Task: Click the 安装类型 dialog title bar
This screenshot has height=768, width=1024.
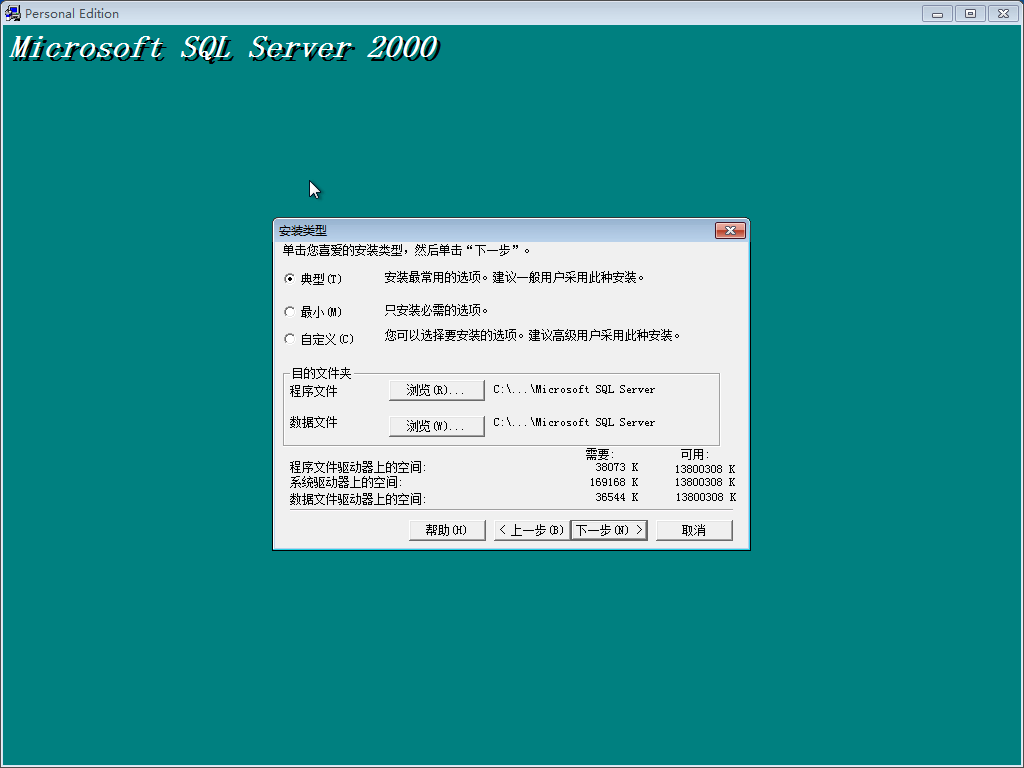Action: pyautogui.click(x=480, y=231)
